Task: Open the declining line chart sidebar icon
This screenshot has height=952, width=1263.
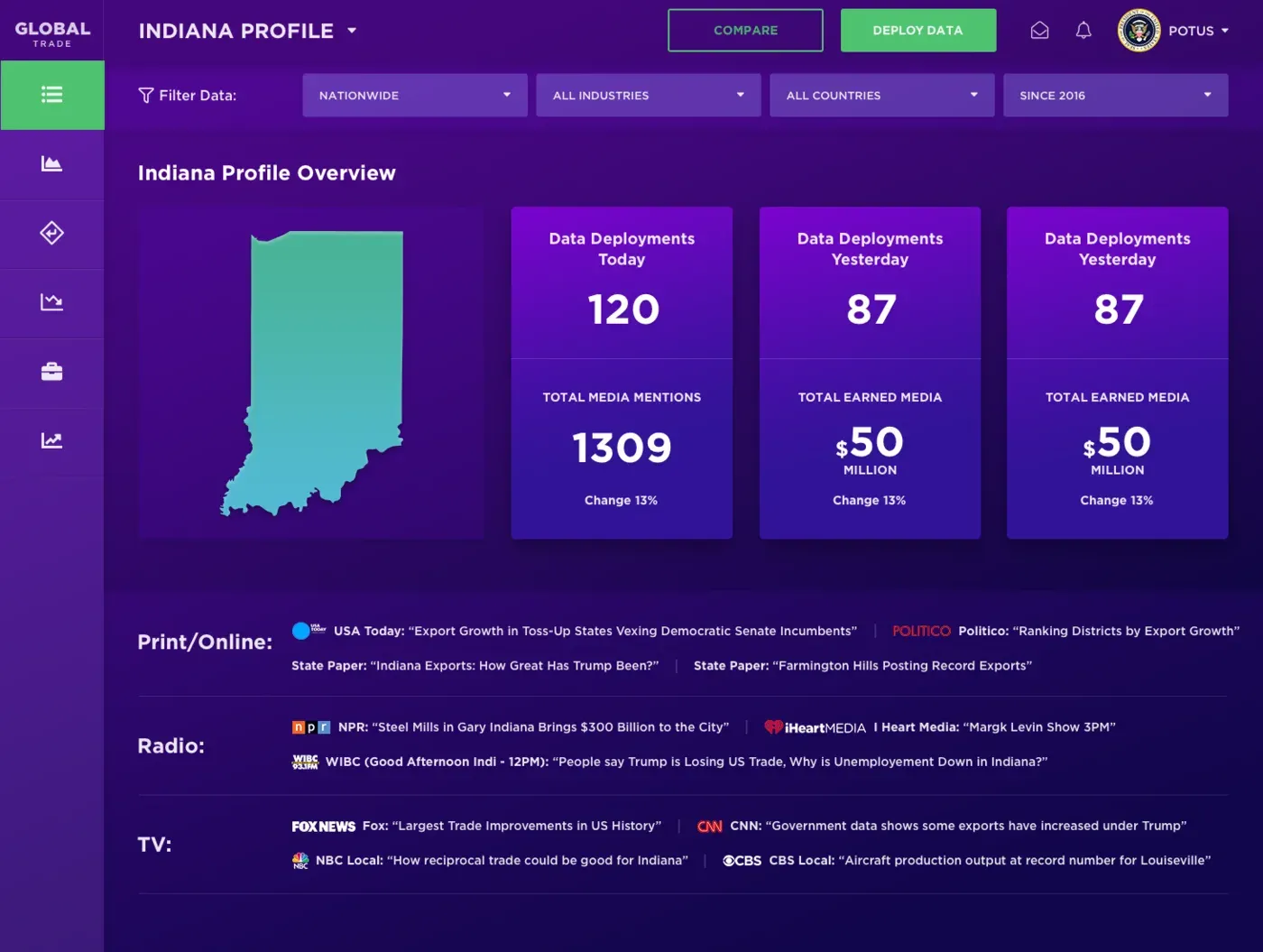Action: 52,301
